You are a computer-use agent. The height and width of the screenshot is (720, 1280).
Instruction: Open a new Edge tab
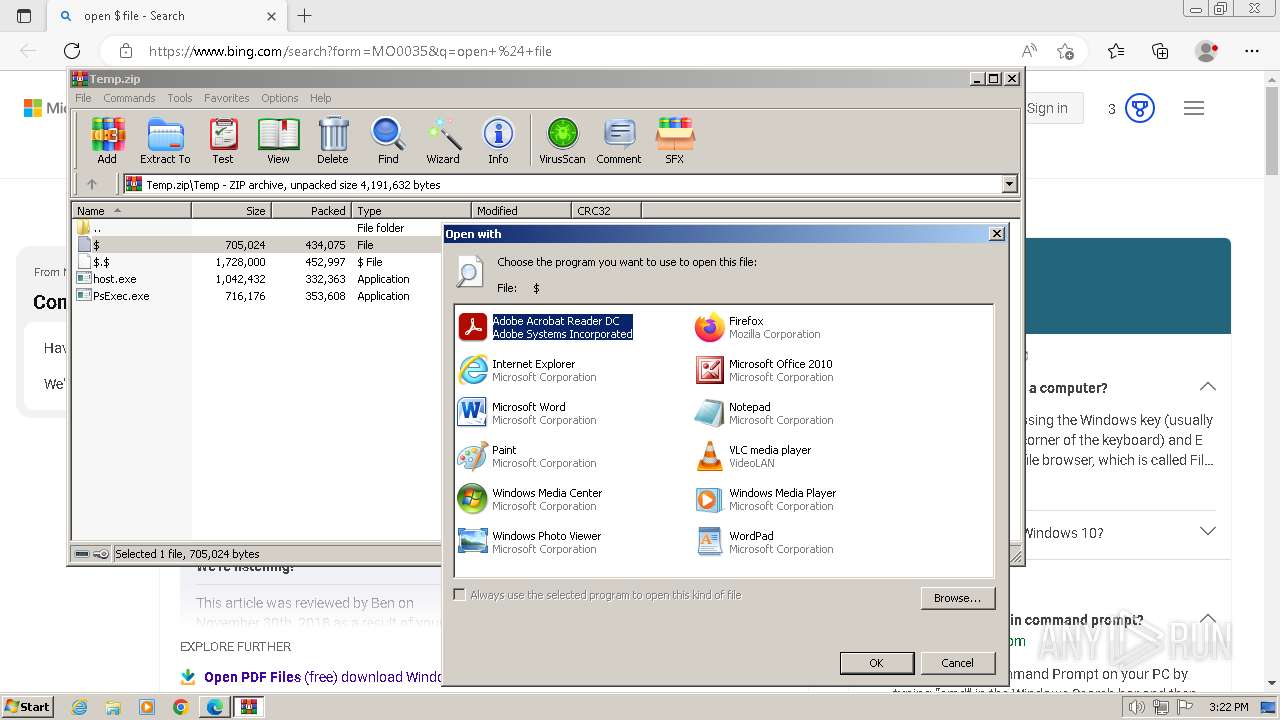[305, 16]
